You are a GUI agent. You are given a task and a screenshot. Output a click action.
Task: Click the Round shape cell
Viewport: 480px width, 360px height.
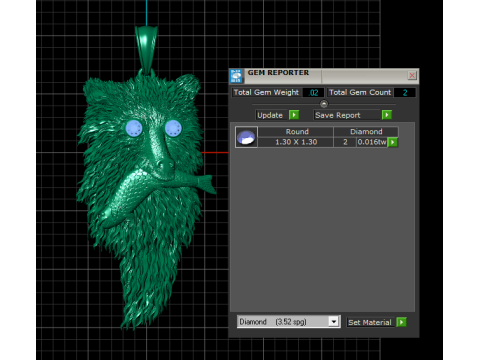[296, 132]
